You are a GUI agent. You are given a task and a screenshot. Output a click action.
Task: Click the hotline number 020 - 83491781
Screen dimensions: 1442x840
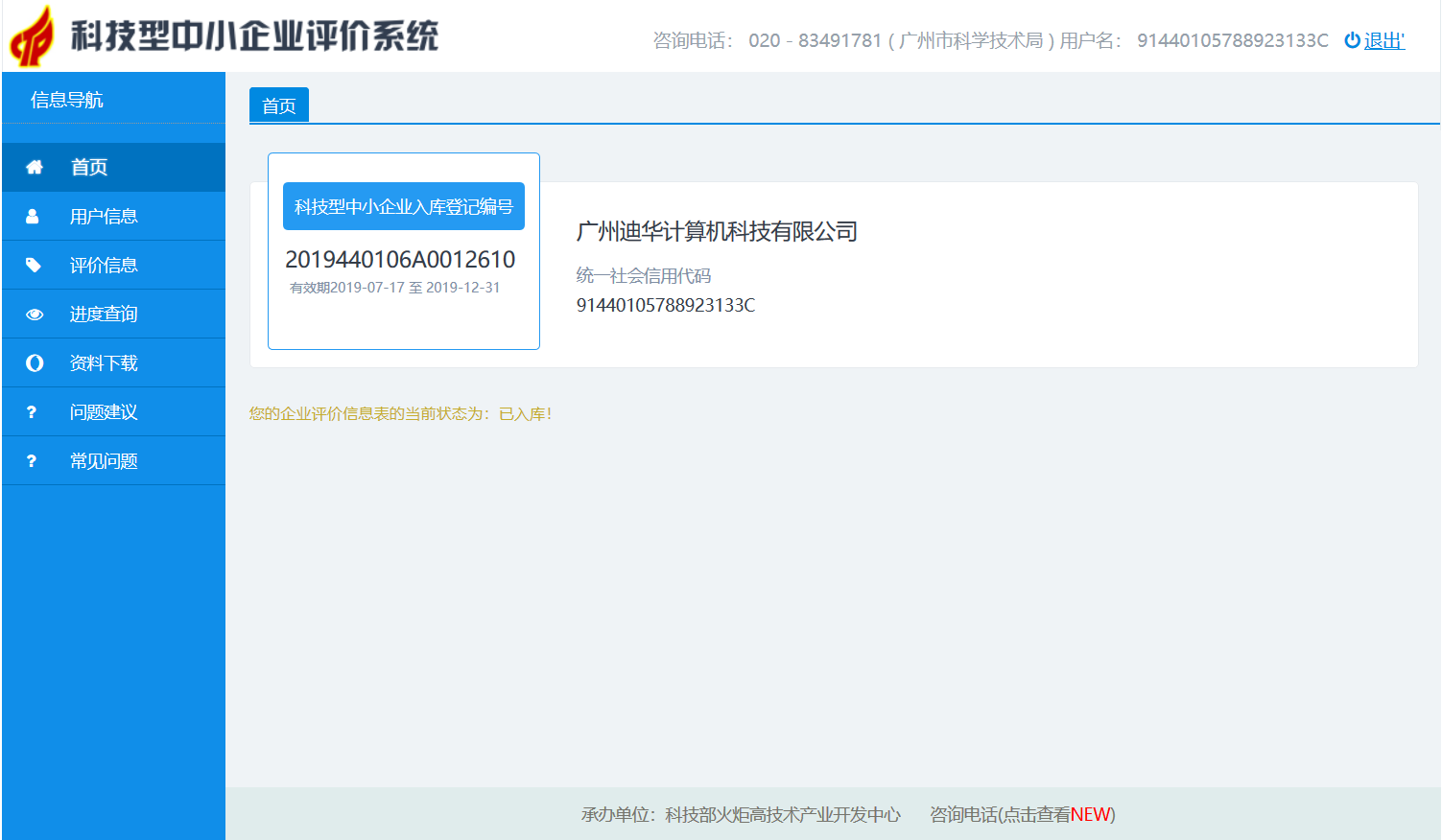coord(815,40)
